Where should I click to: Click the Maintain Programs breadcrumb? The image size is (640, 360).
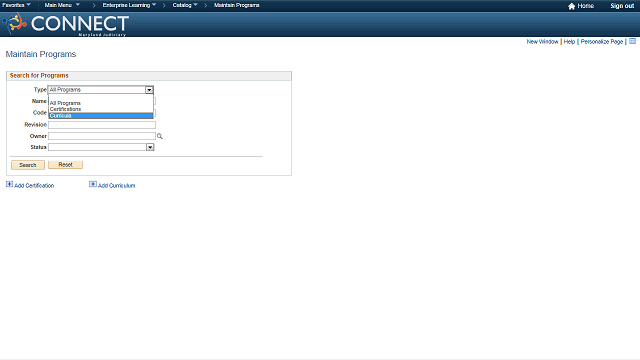(x=237, y=5)
